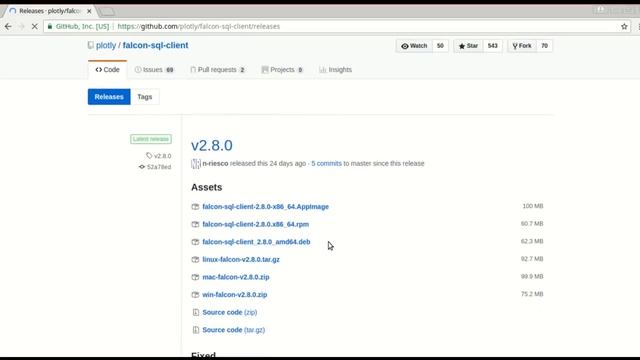This screenshot has width=640, height=360.
Task: Open the falcon-sql-client repository link
Action: [156, 45]
